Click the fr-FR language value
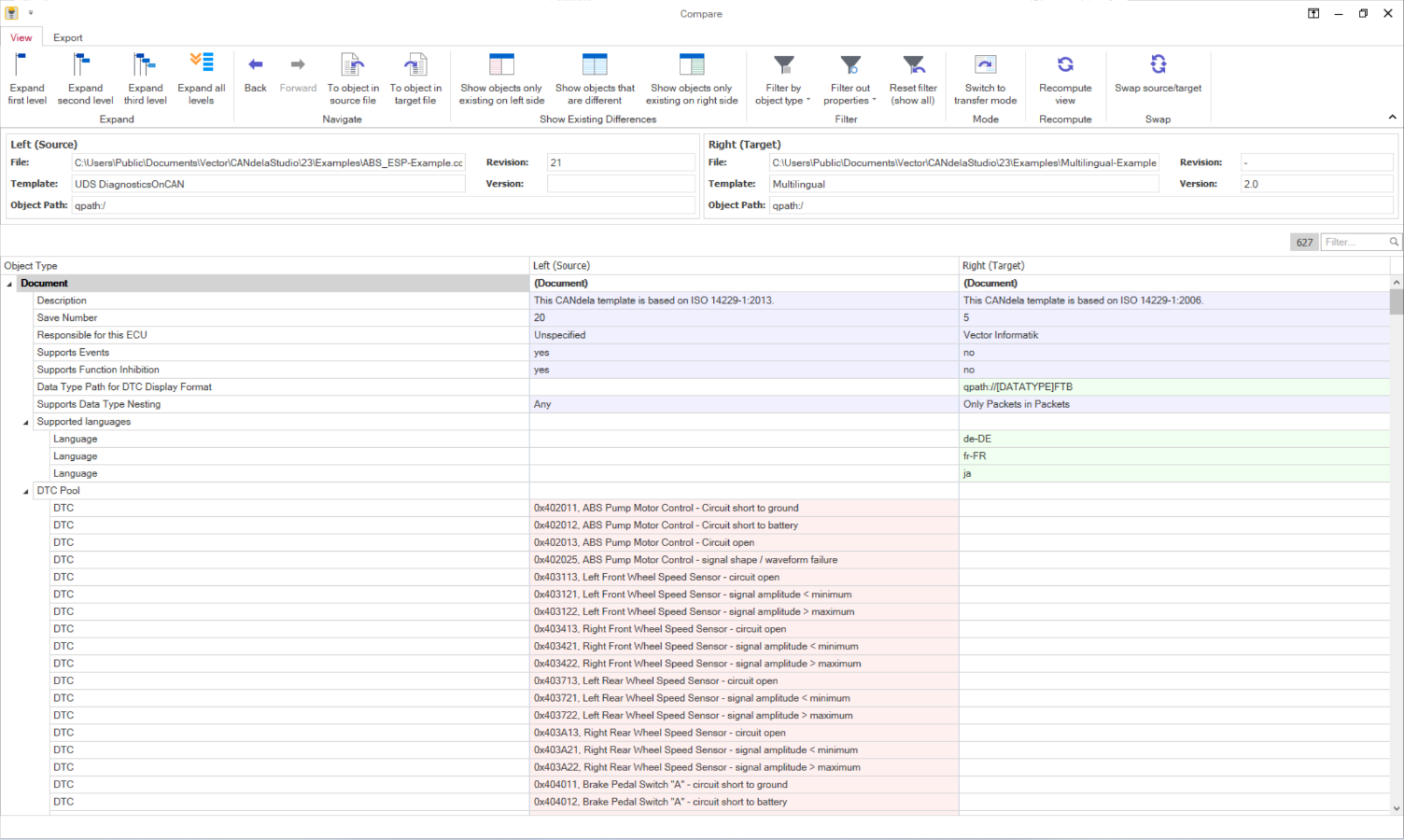1404x840 pixels. [x=975, y=456]
